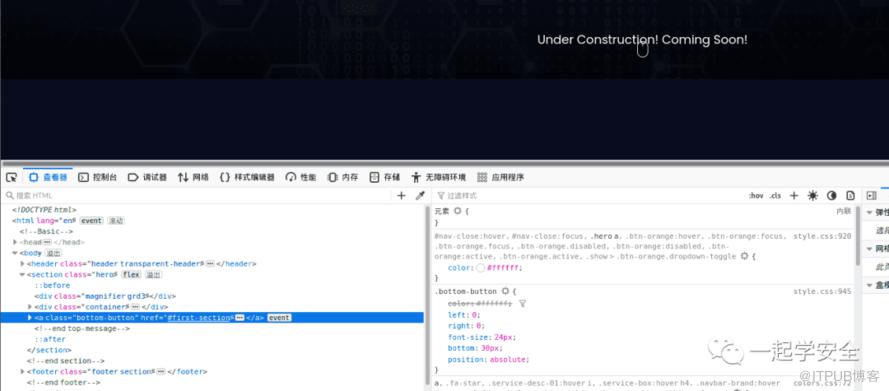The image size is (889, 391).
Task: Expand the header transparent-header node
Action: click(x=23, y=264)
